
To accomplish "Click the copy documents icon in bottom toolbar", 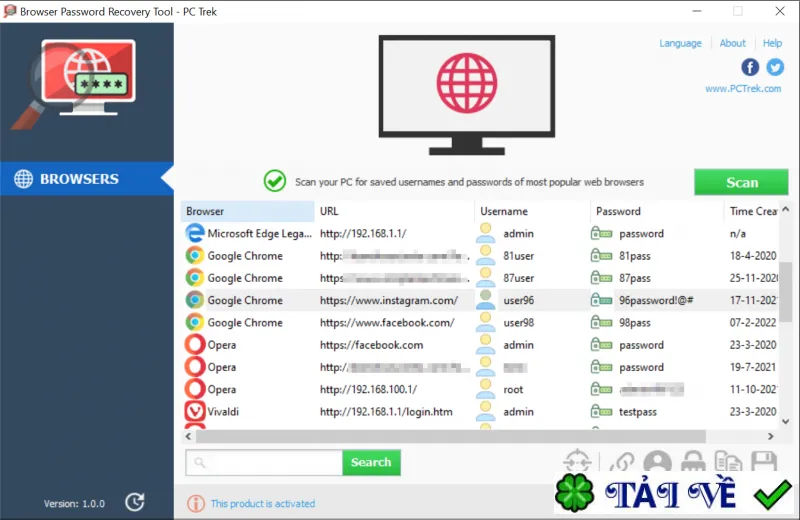I will [x=728, y=461].
